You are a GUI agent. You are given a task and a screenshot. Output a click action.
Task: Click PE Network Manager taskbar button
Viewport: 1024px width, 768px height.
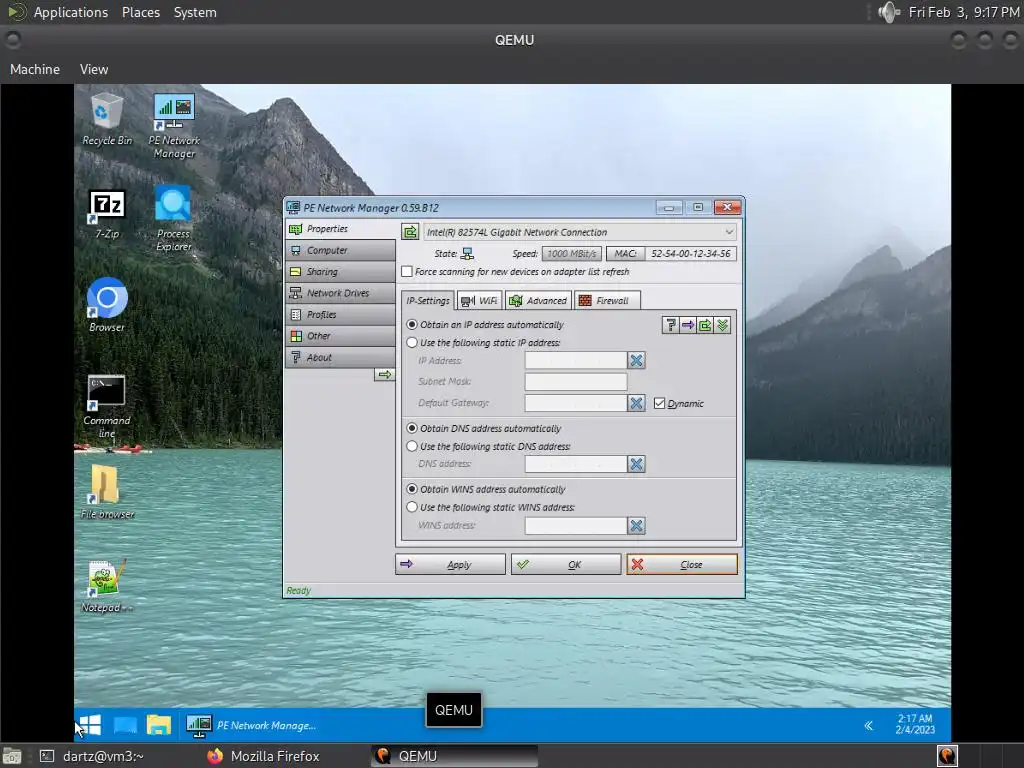[x=252, y=725]
